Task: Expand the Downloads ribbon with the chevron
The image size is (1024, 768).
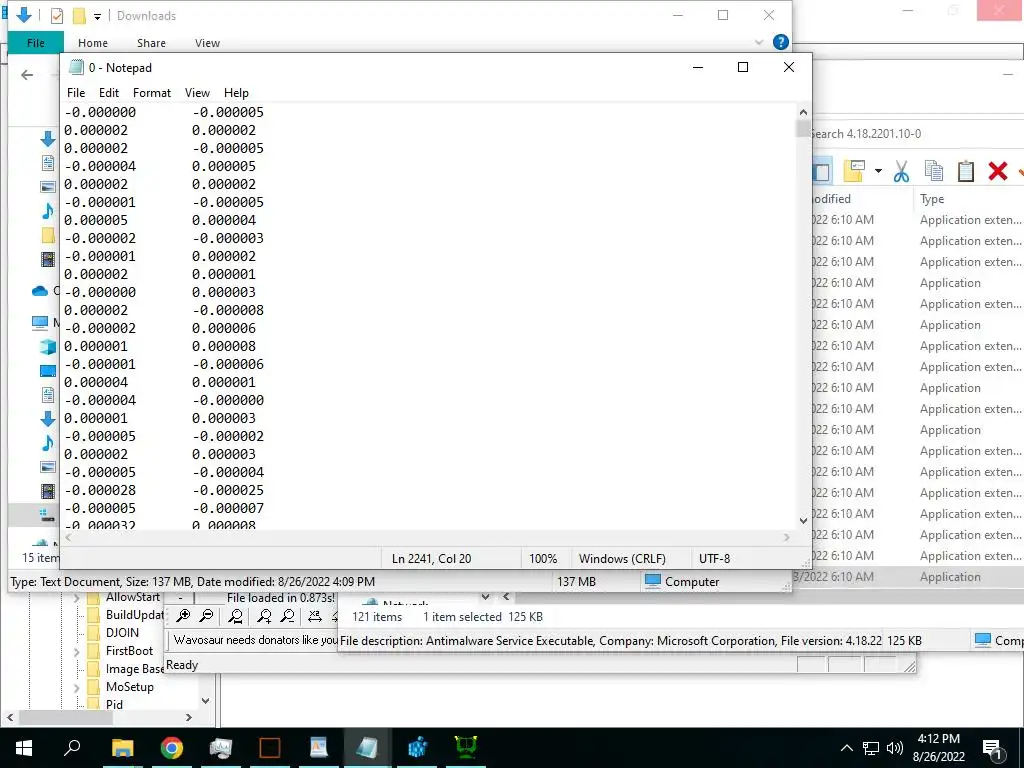Action: tap(758, 42)
